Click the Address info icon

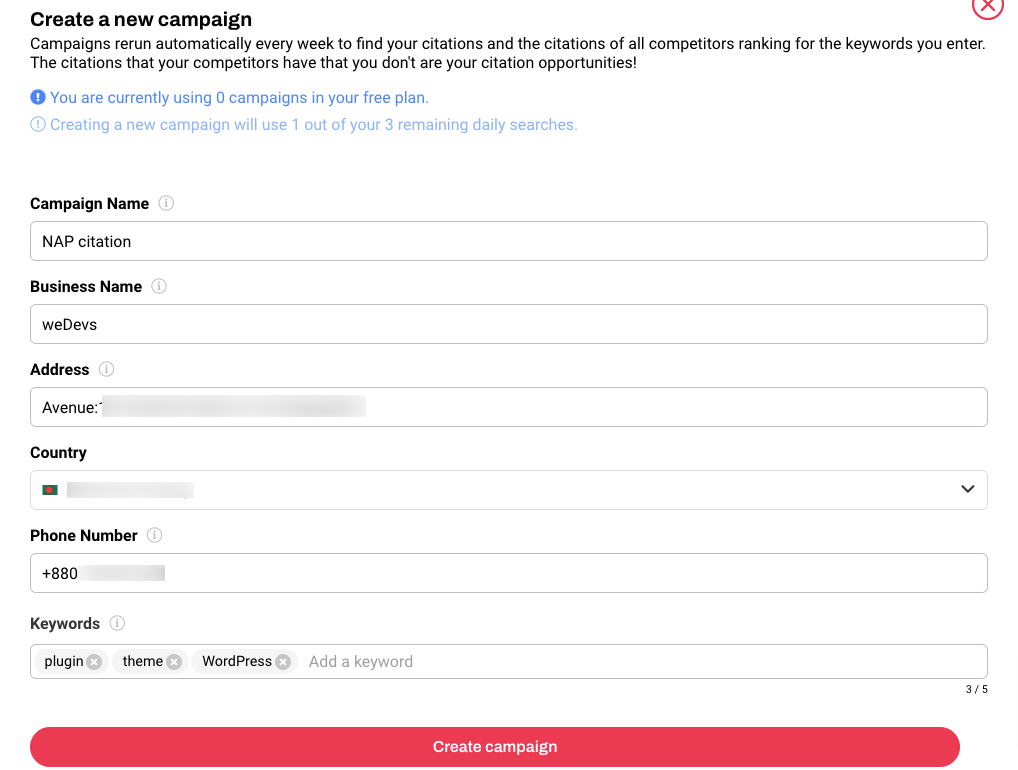click(106, 369)
